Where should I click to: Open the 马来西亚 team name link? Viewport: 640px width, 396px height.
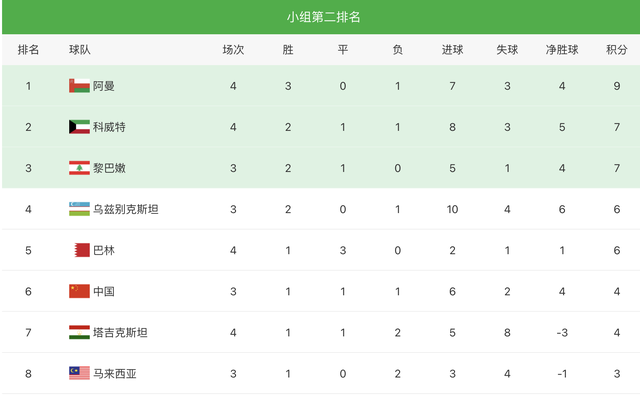[115, 374]
